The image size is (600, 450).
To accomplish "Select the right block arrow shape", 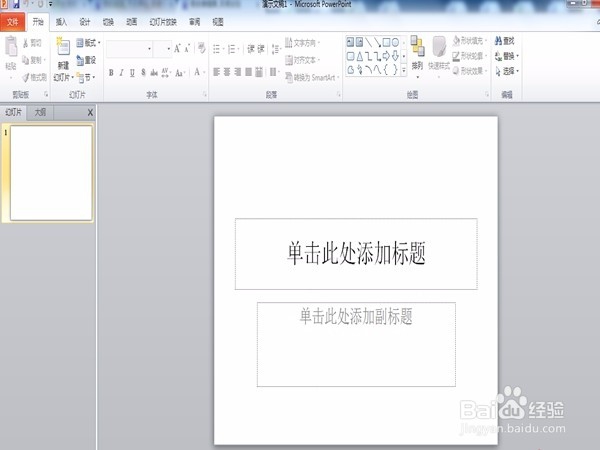I will 386,56.
